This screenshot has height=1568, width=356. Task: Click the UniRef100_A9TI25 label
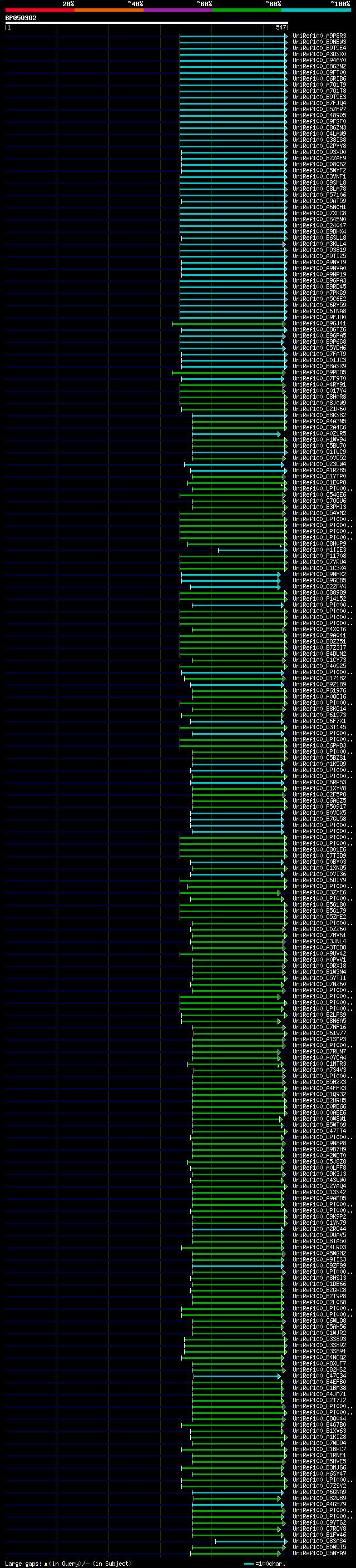(x=319, y=256)
